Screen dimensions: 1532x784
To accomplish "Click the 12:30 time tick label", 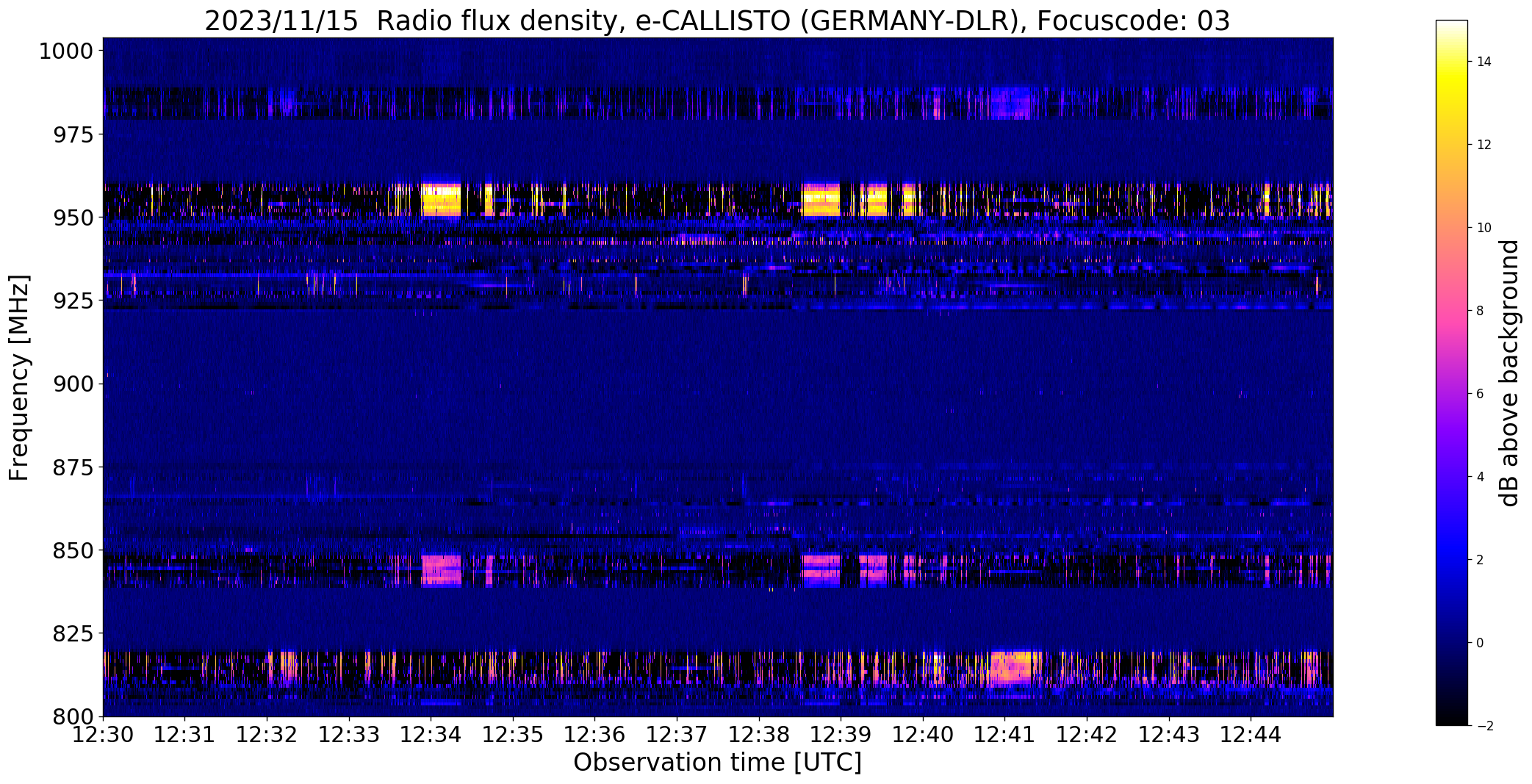I will click(x=103, y=734).
